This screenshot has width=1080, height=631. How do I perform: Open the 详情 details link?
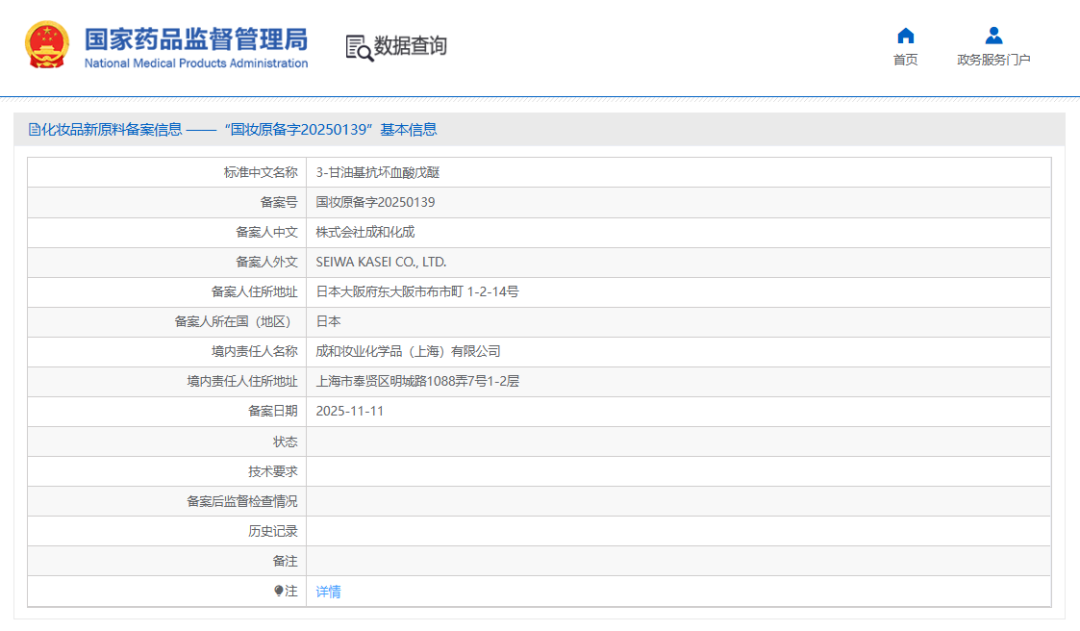point(328,591)
